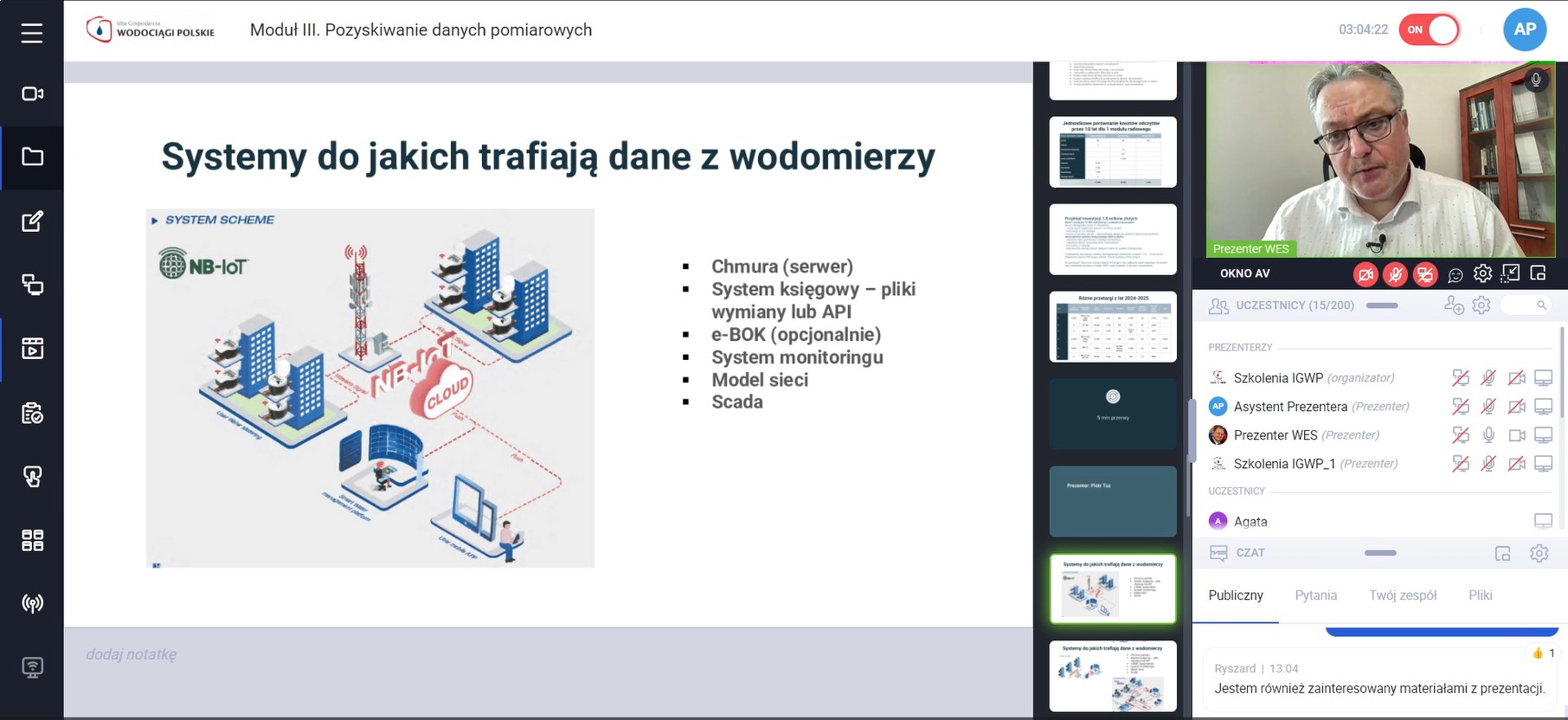This screenshot has width=1568, height=720.
Task: Collapse the UCZESTNICY participants panel
Action: click(1381, 305)
